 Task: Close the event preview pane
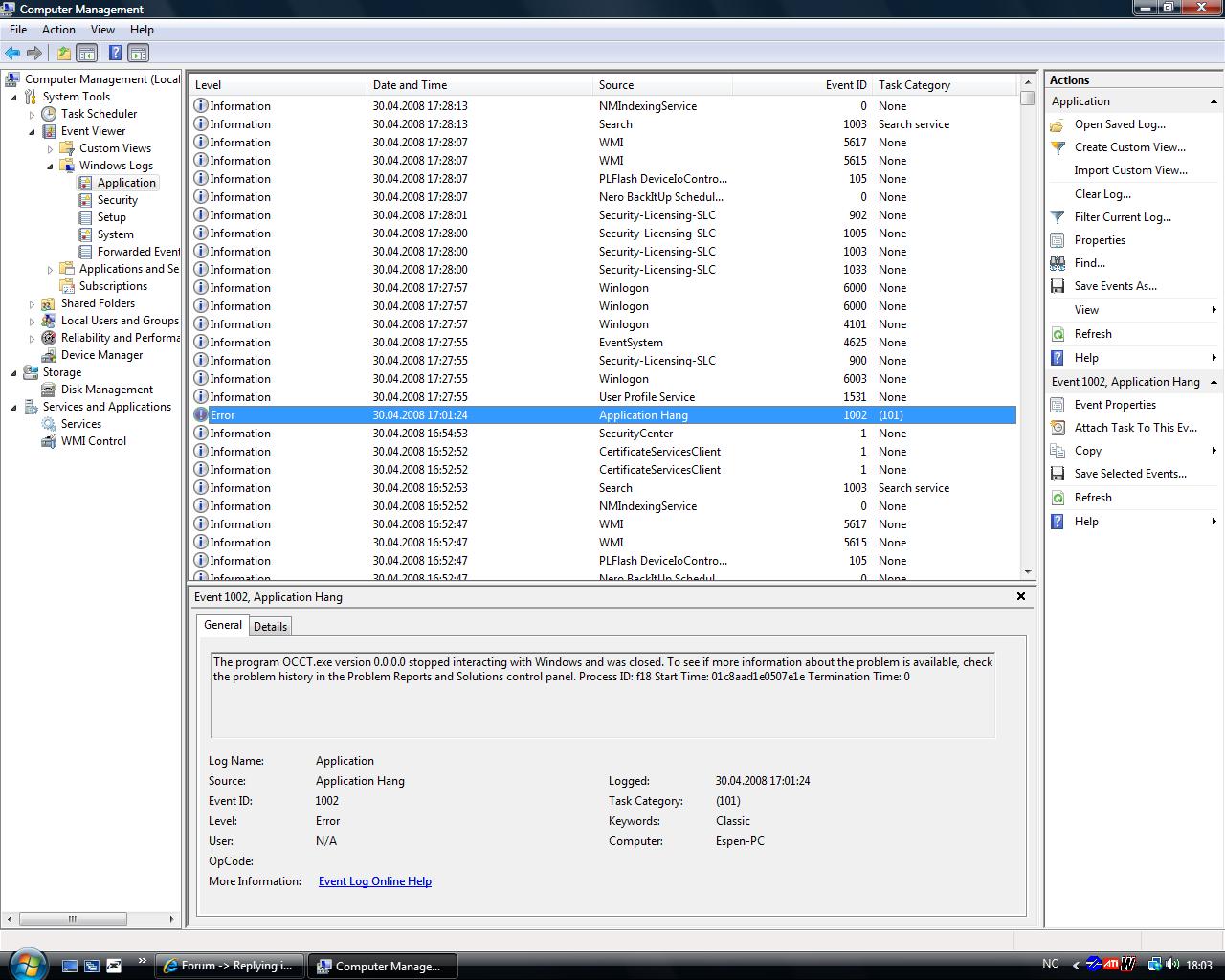pyautogui.click(x=1021, y=596)
